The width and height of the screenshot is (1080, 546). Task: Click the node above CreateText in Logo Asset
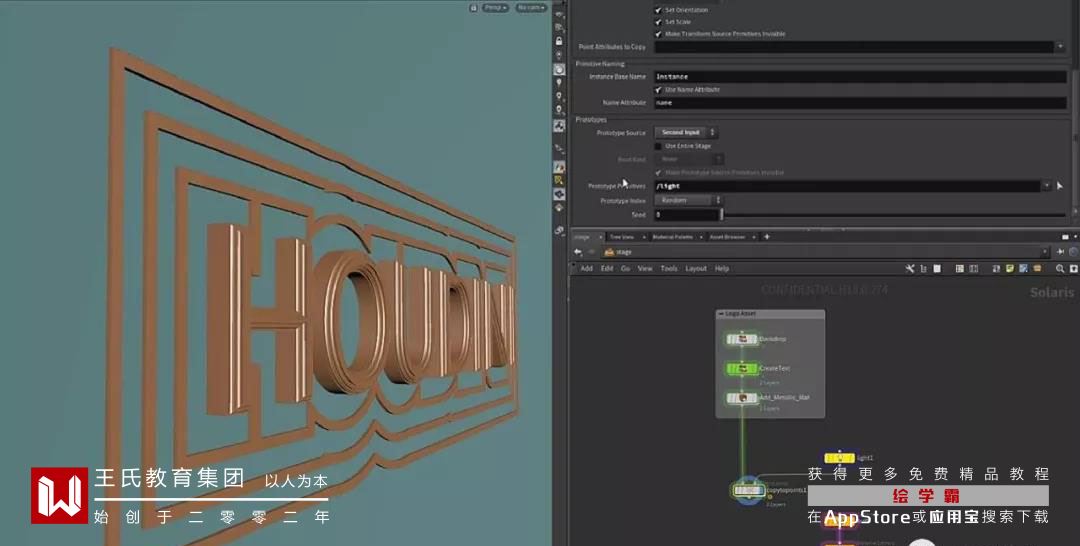pos(742,339)
